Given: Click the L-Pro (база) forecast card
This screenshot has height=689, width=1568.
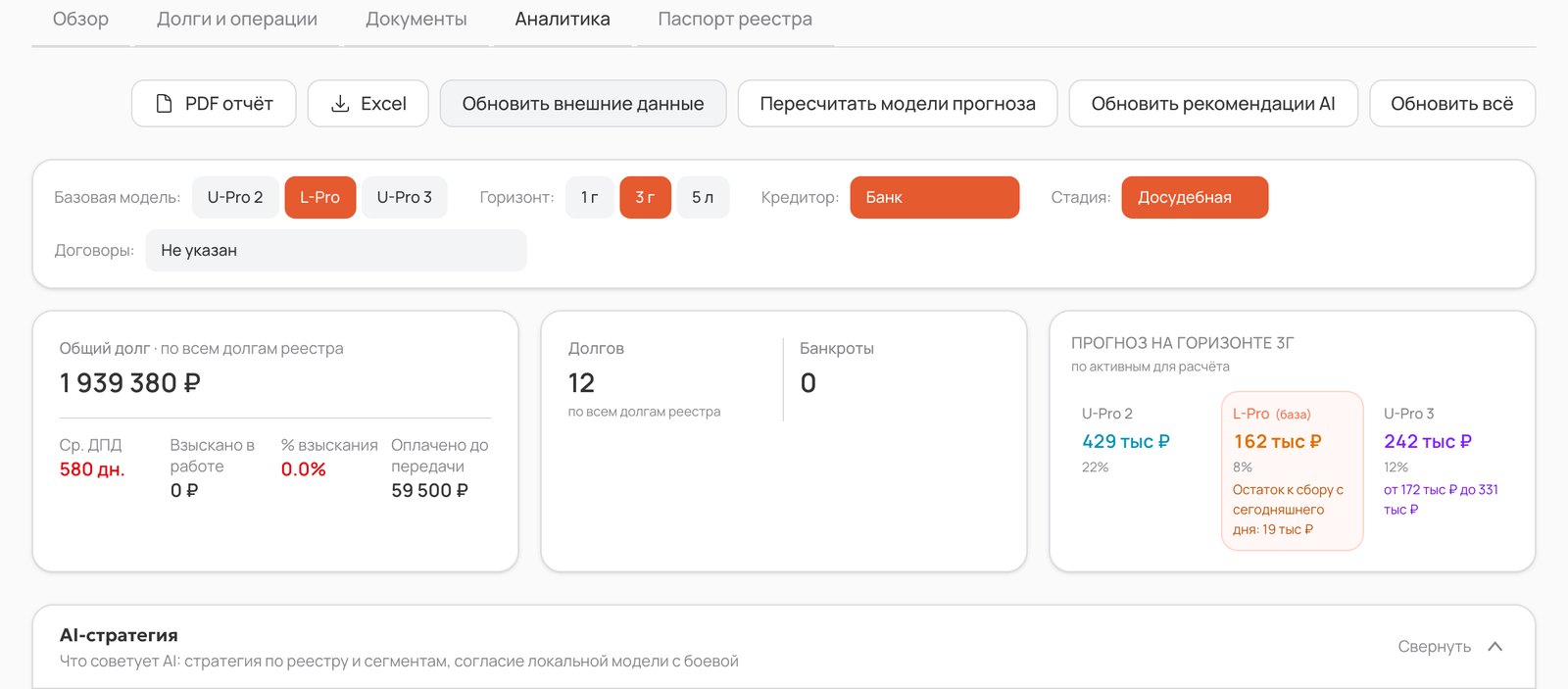Looking at the screenshot, I should (x=1293, y=470).
